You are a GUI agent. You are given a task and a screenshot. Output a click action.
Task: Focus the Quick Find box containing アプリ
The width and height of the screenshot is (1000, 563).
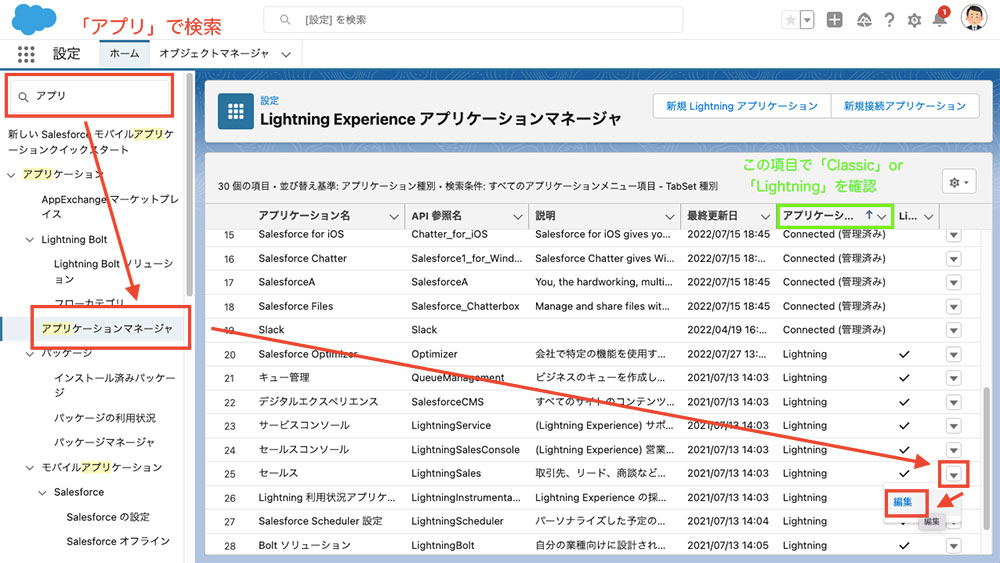[x=89, y=96]
